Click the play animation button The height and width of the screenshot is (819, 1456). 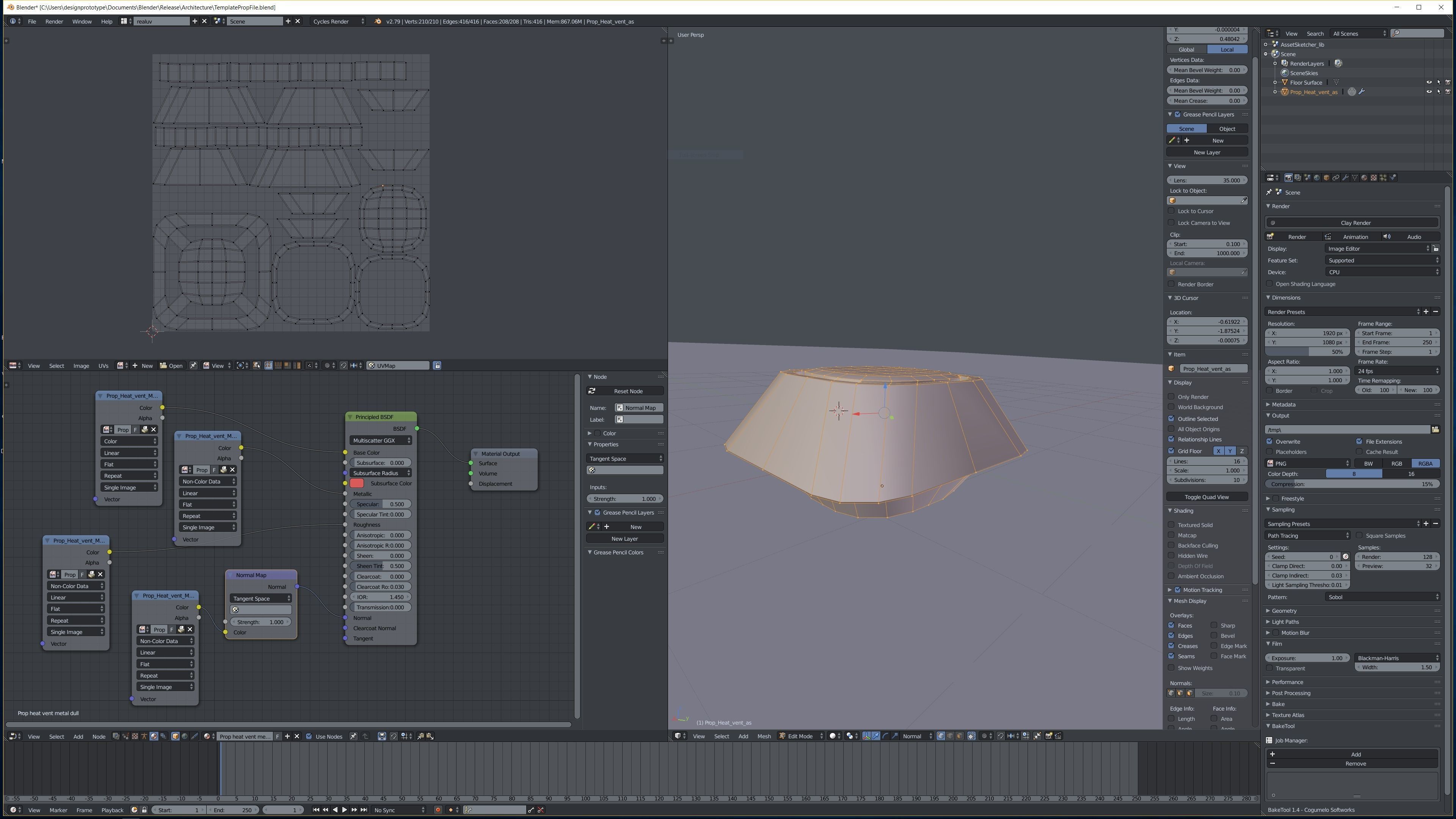[x=344, y=810]
